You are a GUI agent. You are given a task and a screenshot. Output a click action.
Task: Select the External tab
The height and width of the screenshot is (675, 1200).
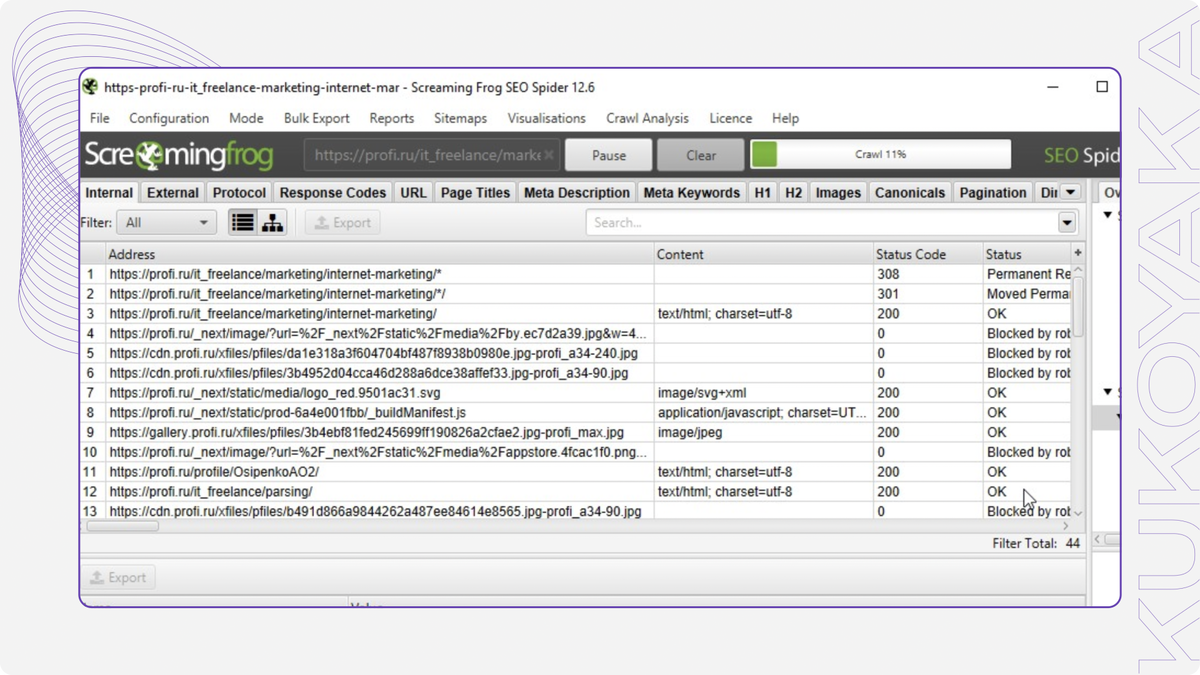(x=173, y=193)
